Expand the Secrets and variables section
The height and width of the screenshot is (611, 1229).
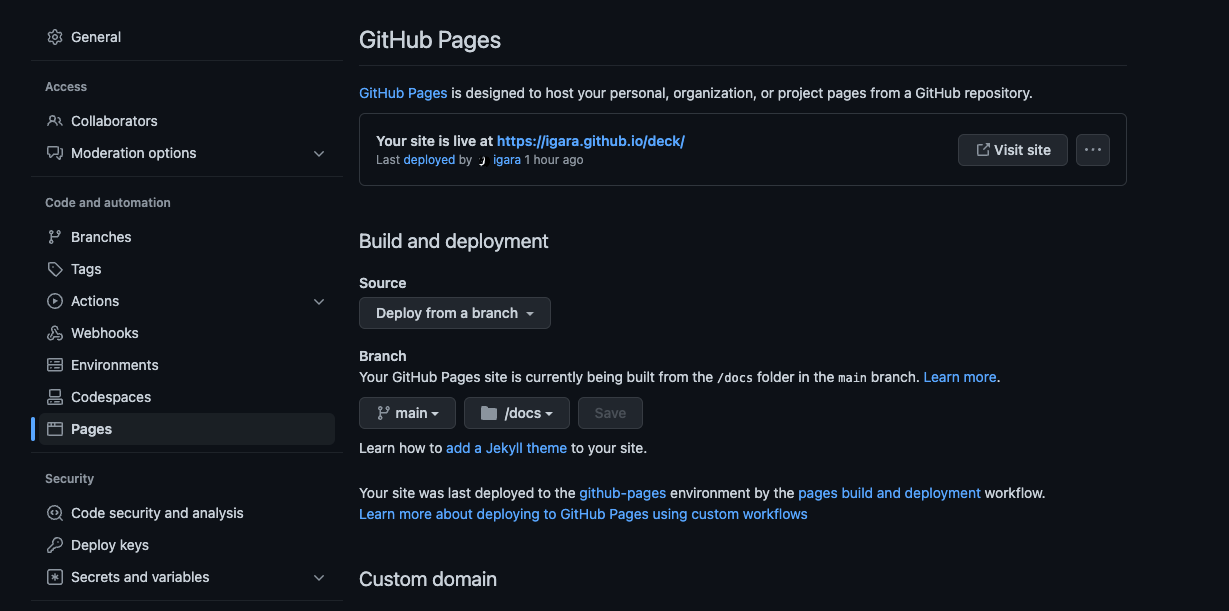(x=318, y=577)
